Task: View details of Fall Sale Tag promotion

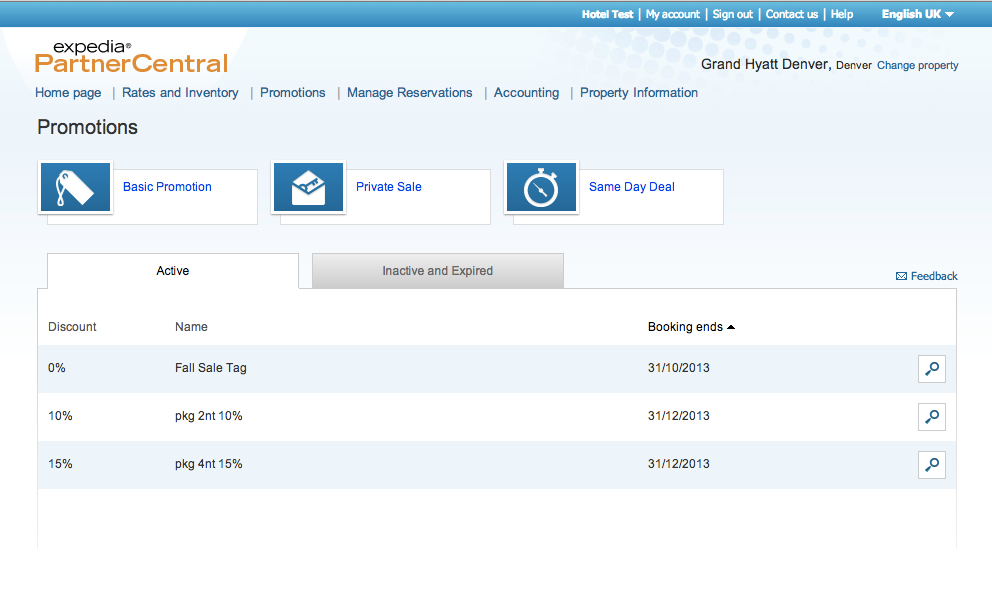Action: [x=931, y=369]
